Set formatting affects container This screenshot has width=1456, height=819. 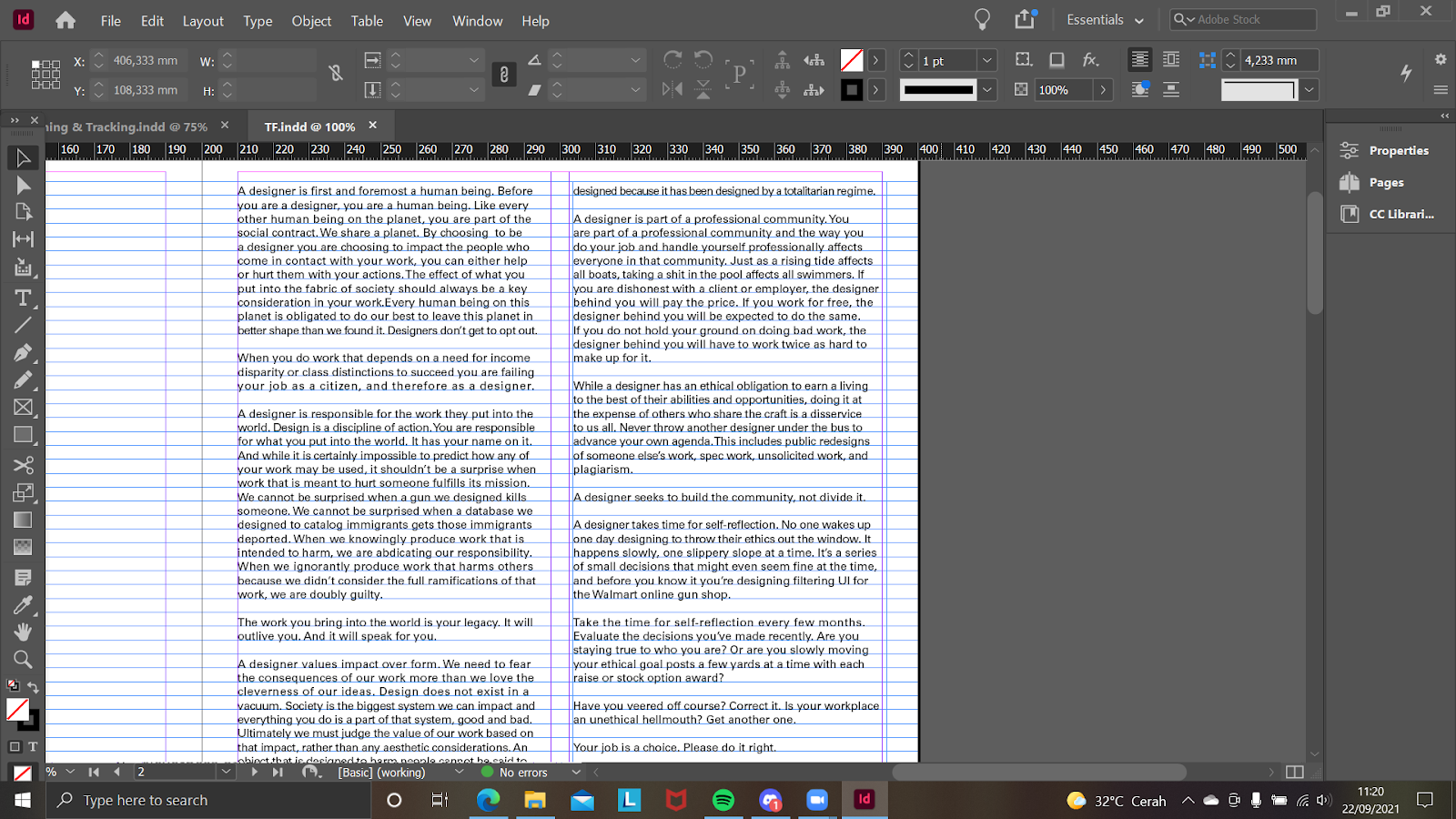(15, 746)
